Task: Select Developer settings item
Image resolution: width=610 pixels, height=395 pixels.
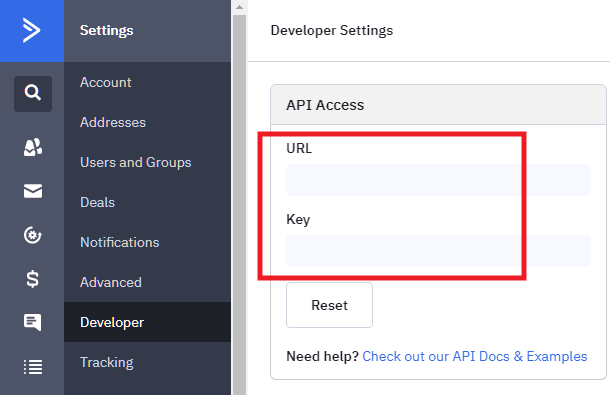Action: tap(147, 322)
